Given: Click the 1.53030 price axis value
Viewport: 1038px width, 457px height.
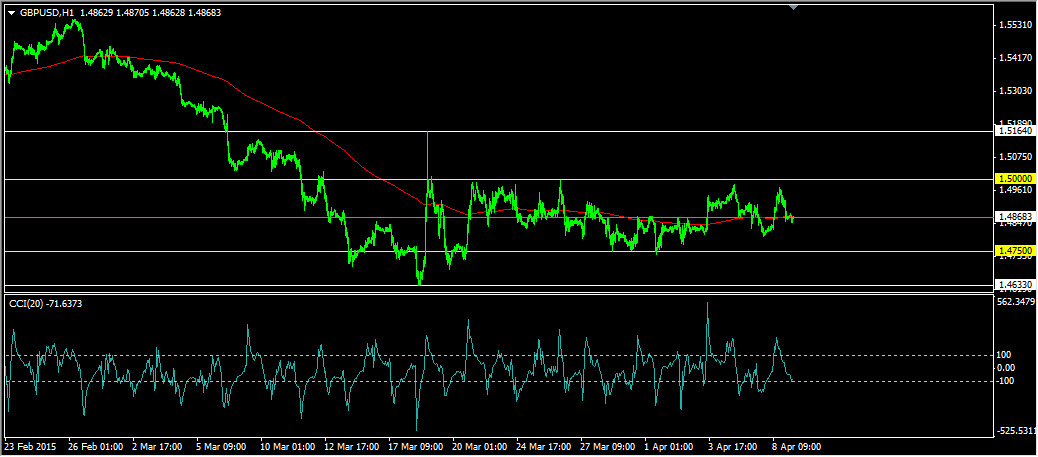Looking at the screenshot, I should [x=1015, y=91].
